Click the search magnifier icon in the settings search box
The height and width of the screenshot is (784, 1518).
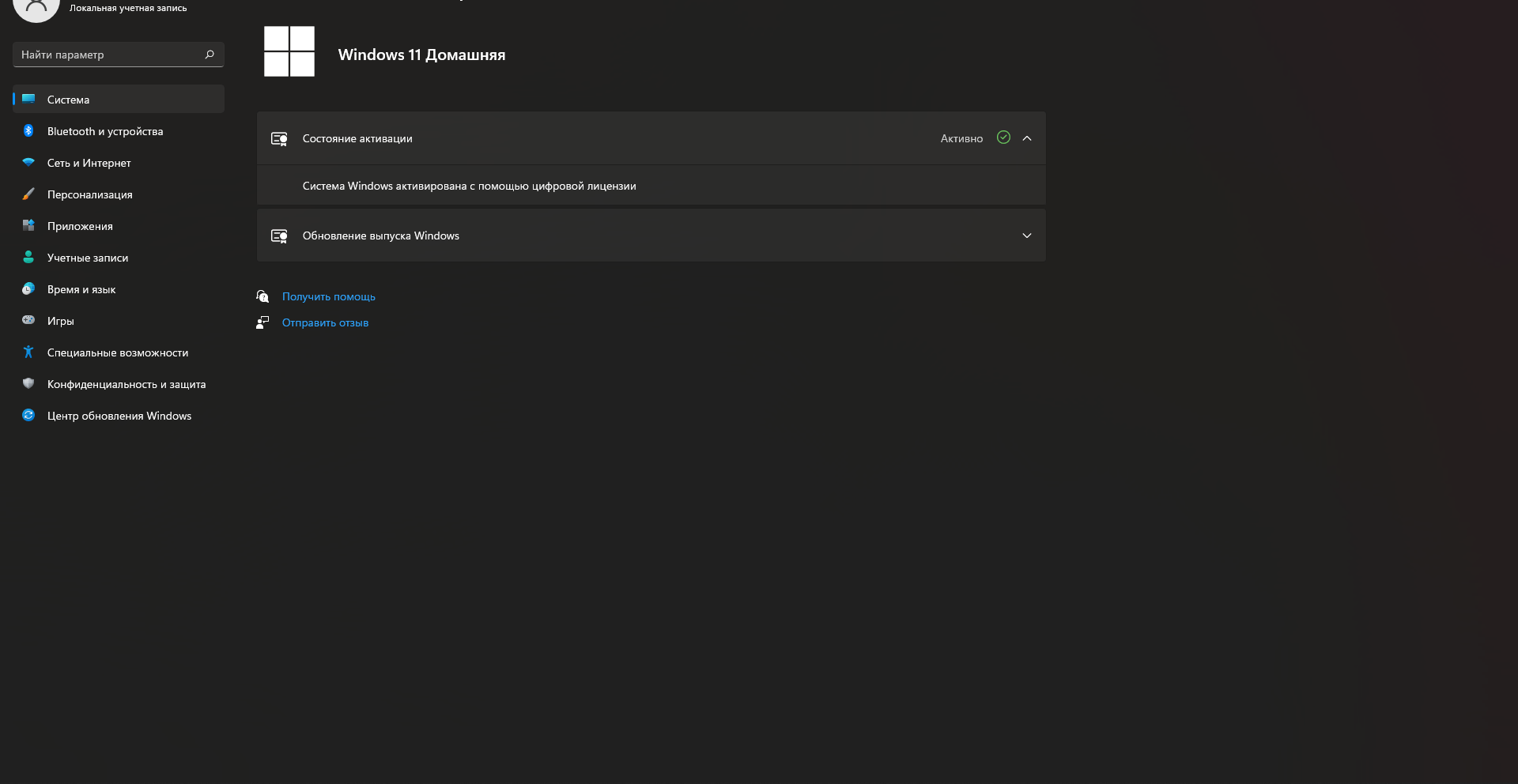tap(210, 55)
